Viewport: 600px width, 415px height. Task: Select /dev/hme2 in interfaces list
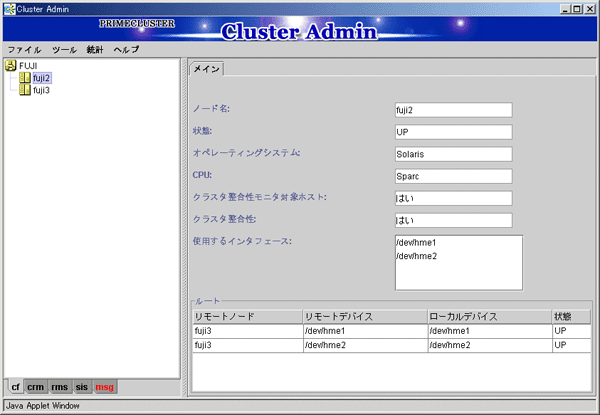416,256
